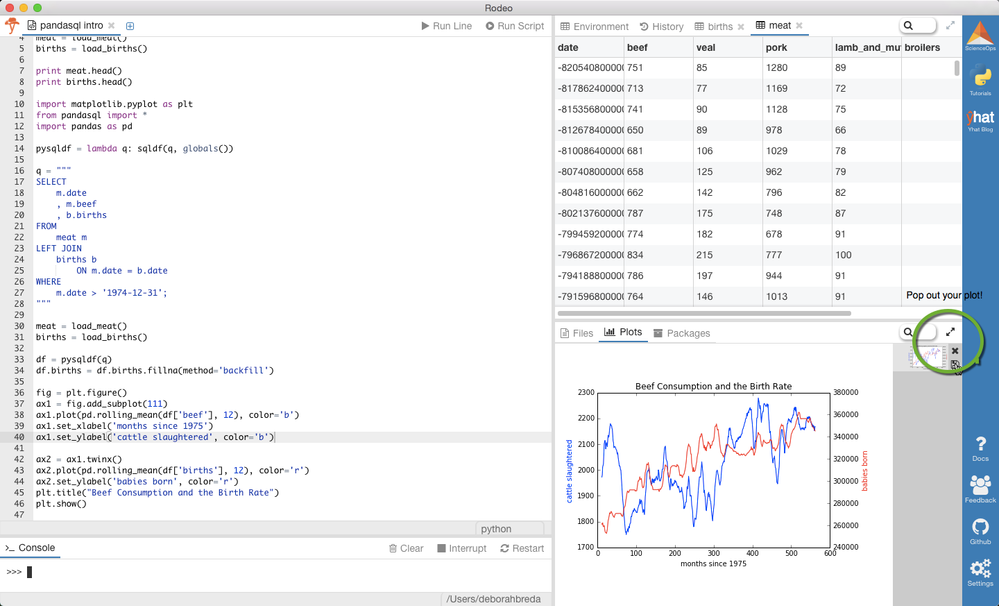Open the Yhat Blog sidebar icon
This screenshot has width=999, height=606.
coord(980,121)
